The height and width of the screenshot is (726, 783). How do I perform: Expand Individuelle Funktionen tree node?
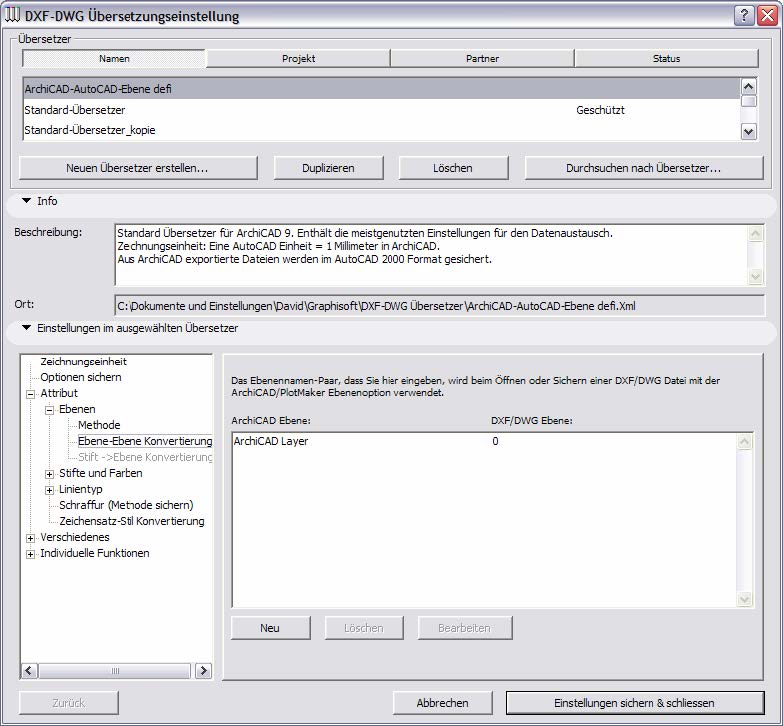30,554
